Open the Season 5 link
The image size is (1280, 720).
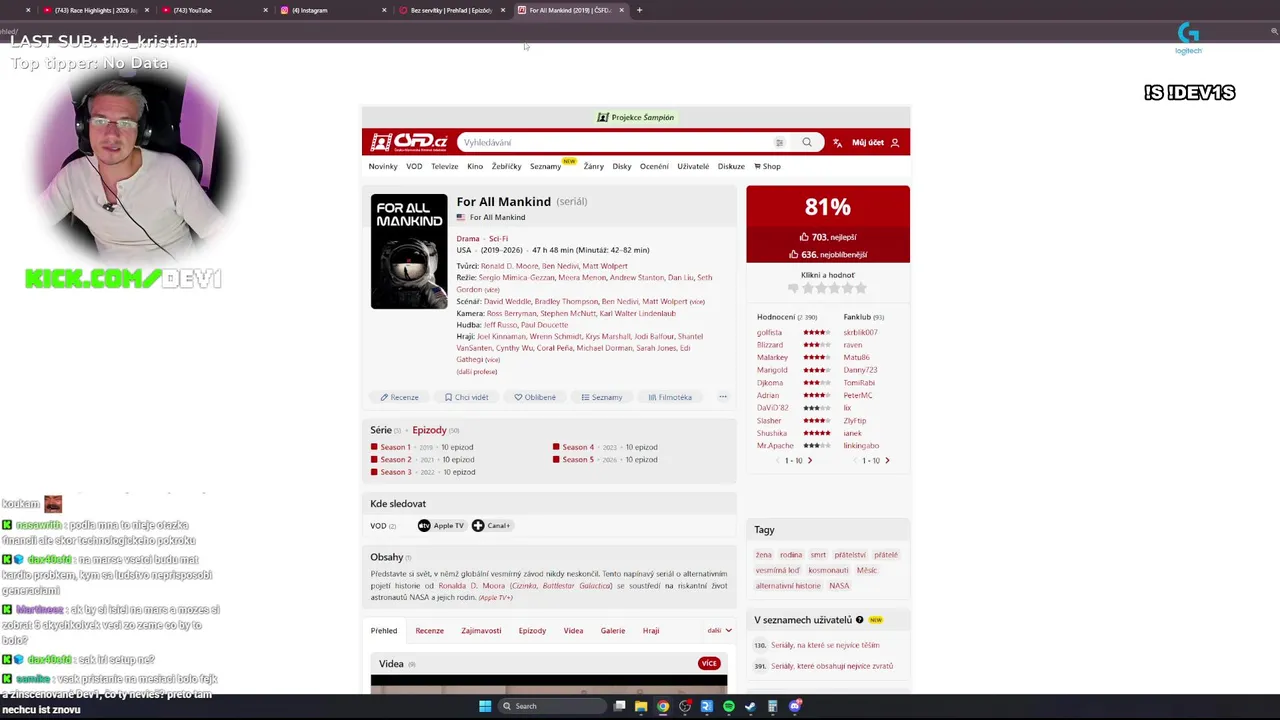pyautogui.click(x=578, y=460)
